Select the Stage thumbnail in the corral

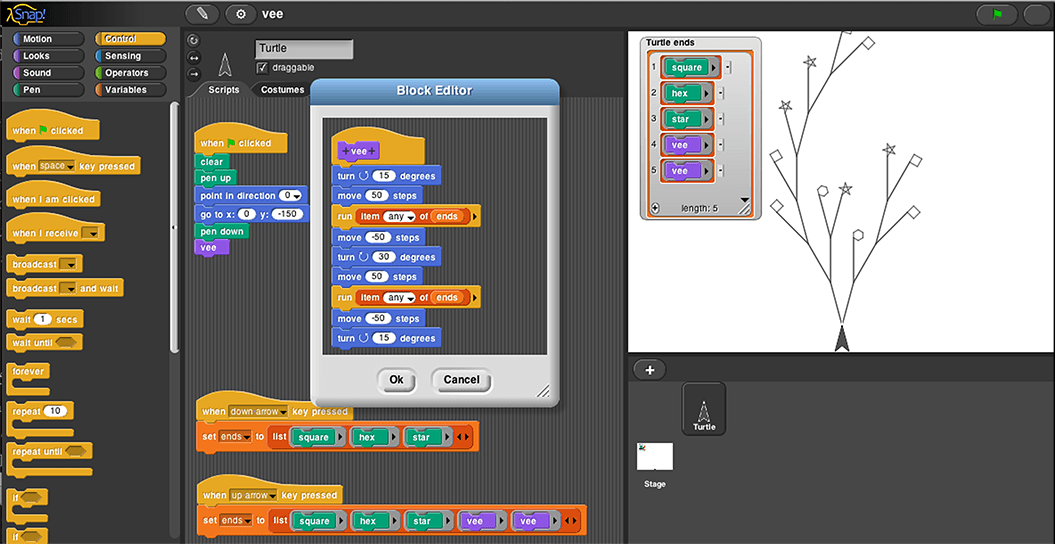[x=655, y=458]
